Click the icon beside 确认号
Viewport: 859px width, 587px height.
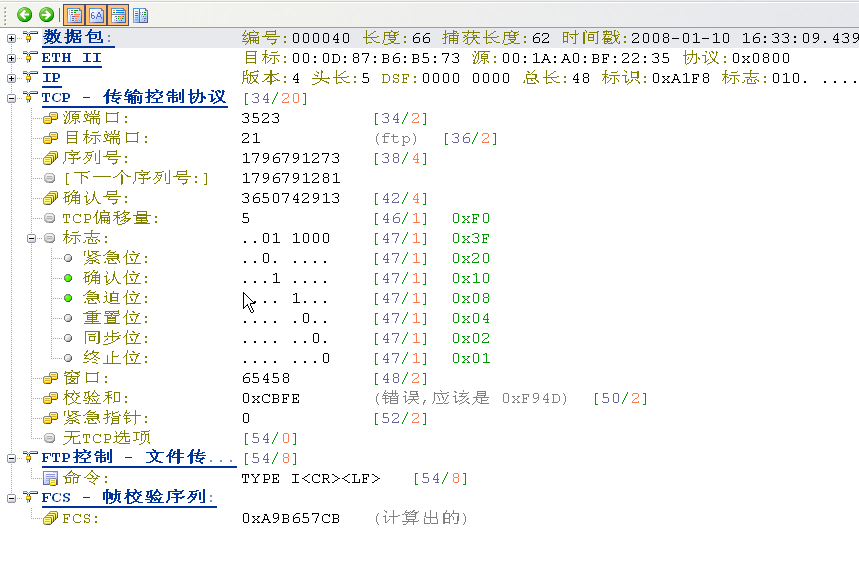click(50, 198)
